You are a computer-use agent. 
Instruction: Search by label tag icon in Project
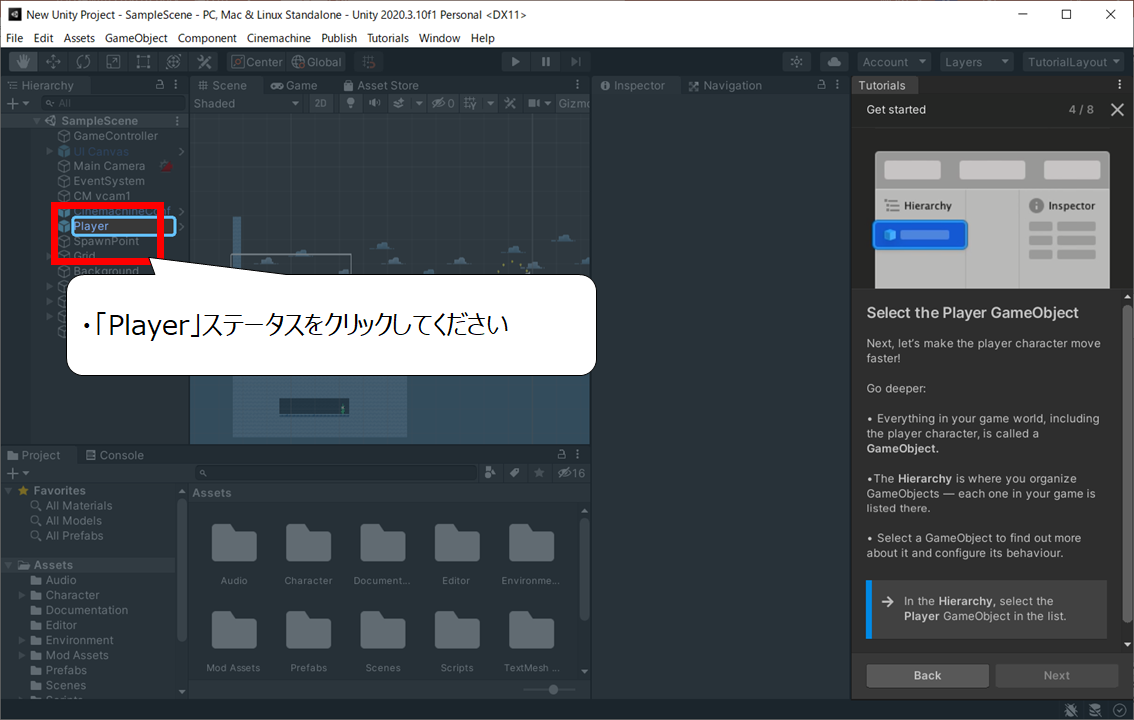click(514, 473)
